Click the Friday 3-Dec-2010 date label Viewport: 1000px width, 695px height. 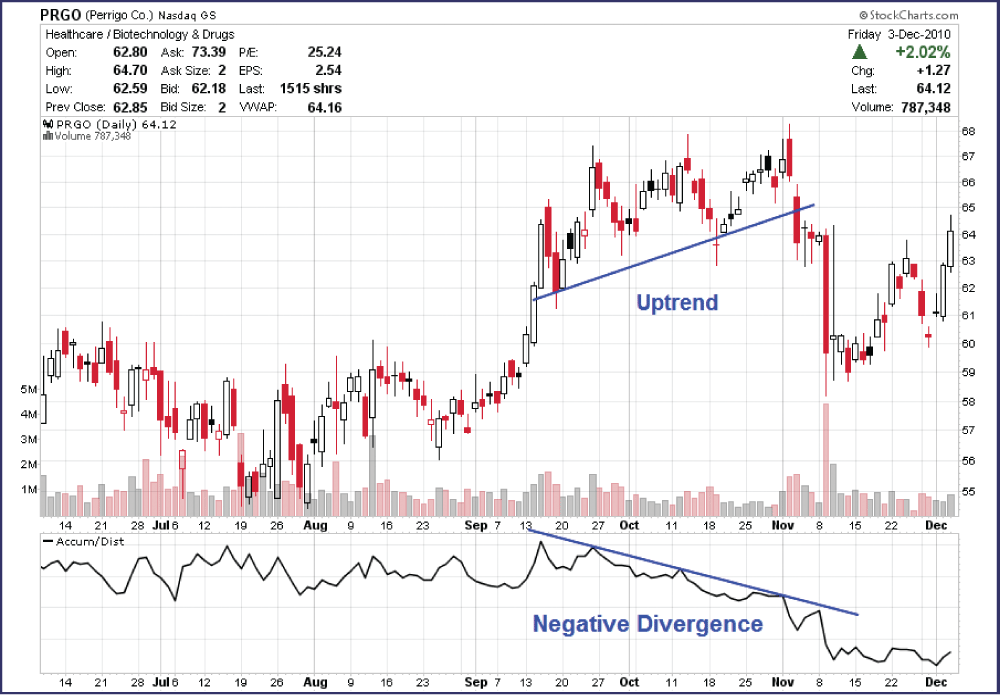903,34
